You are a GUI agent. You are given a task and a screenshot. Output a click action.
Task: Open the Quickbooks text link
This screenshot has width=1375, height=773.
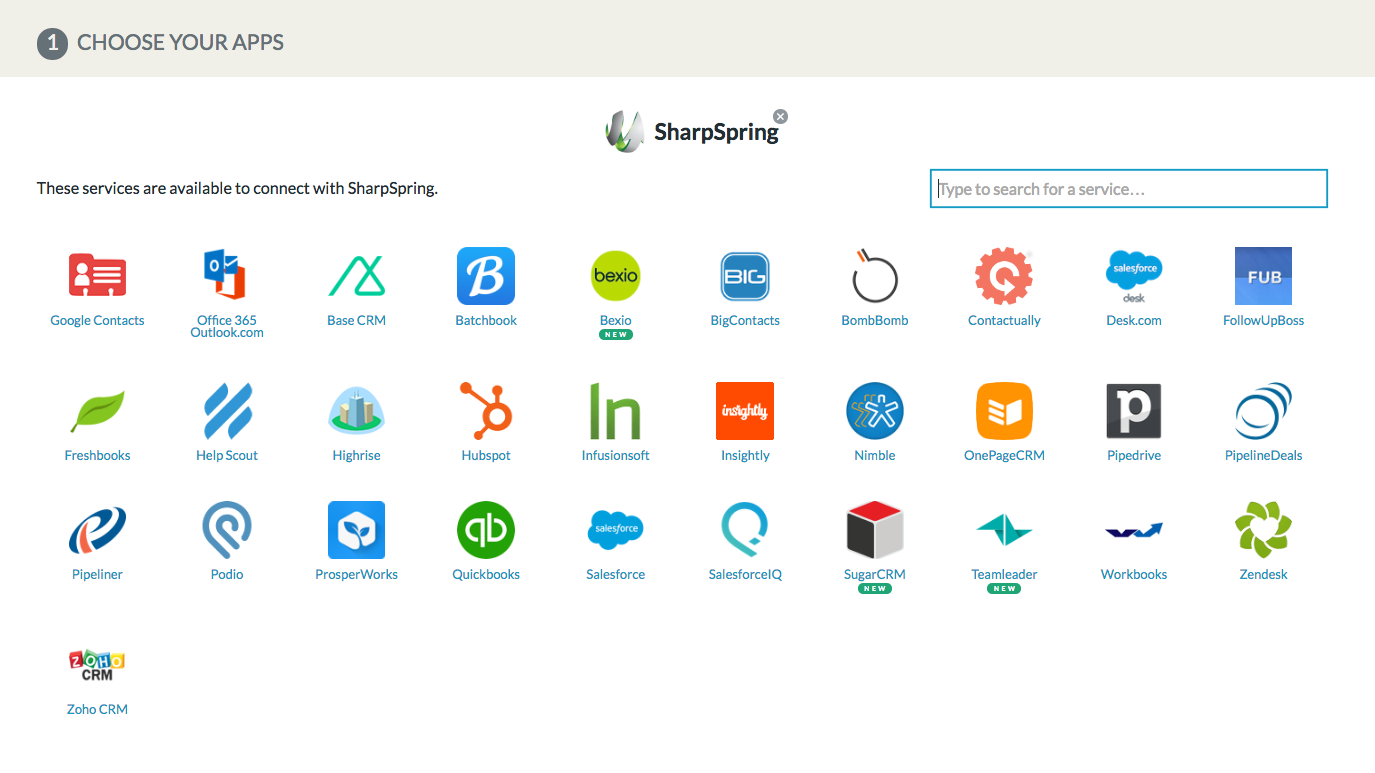pos(486,575)
